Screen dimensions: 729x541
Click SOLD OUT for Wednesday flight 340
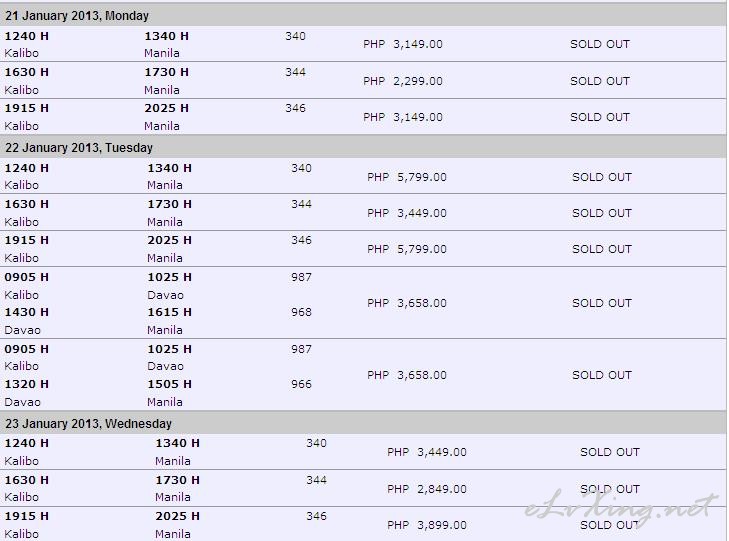click(x=610, y=452)
